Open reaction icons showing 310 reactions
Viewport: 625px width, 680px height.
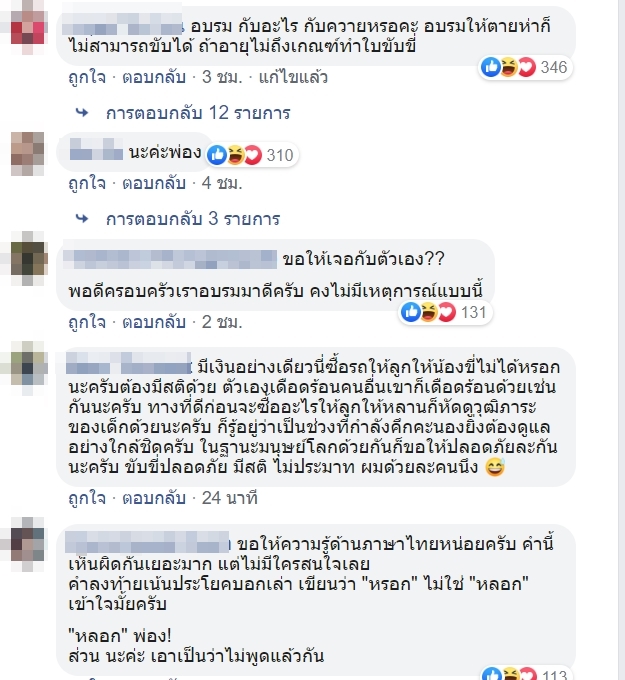(x=252, y=155)
